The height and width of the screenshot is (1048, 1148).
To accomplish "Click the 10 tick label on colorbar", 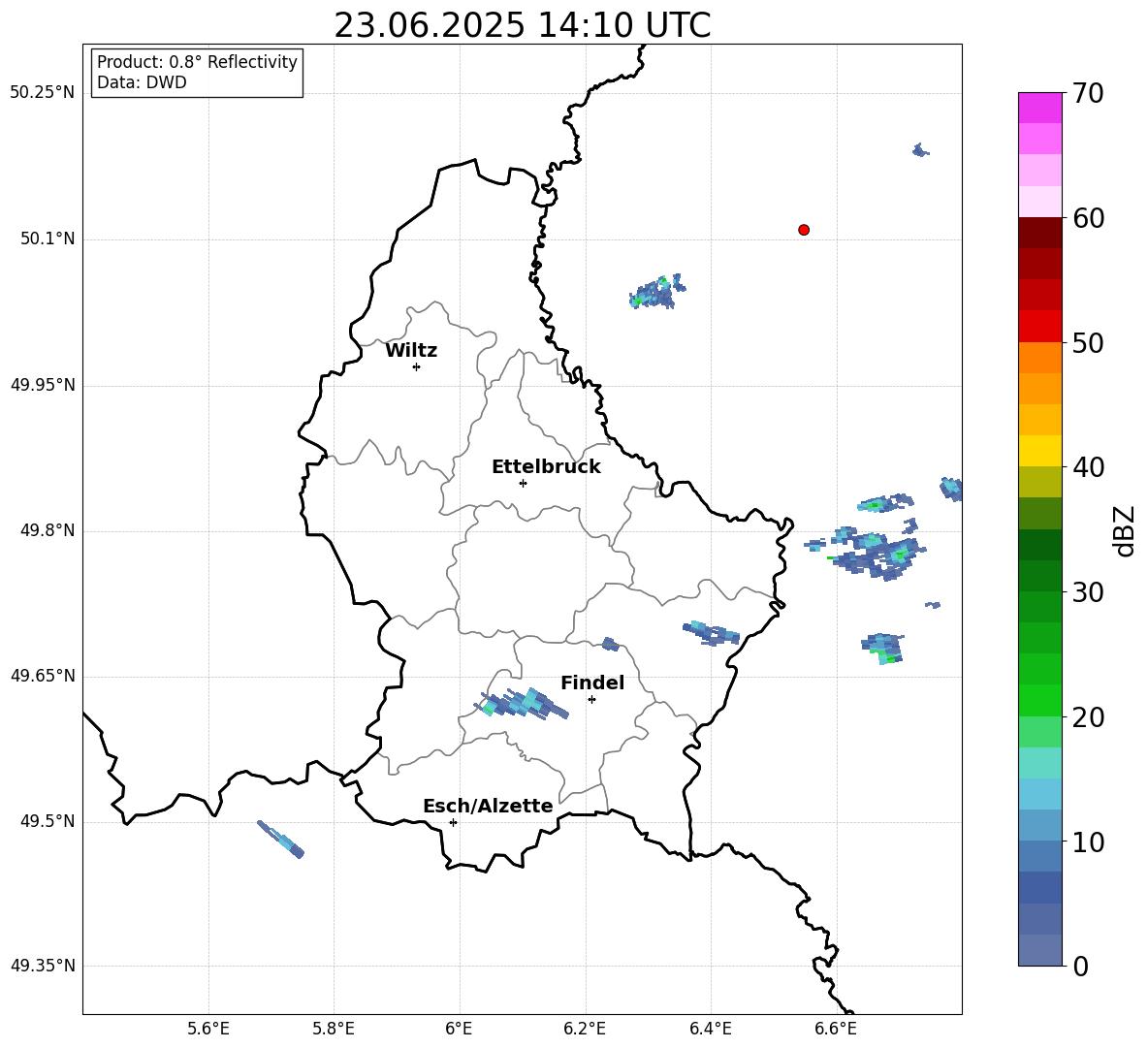I will pyautogui.click(x=1088, y=842).
